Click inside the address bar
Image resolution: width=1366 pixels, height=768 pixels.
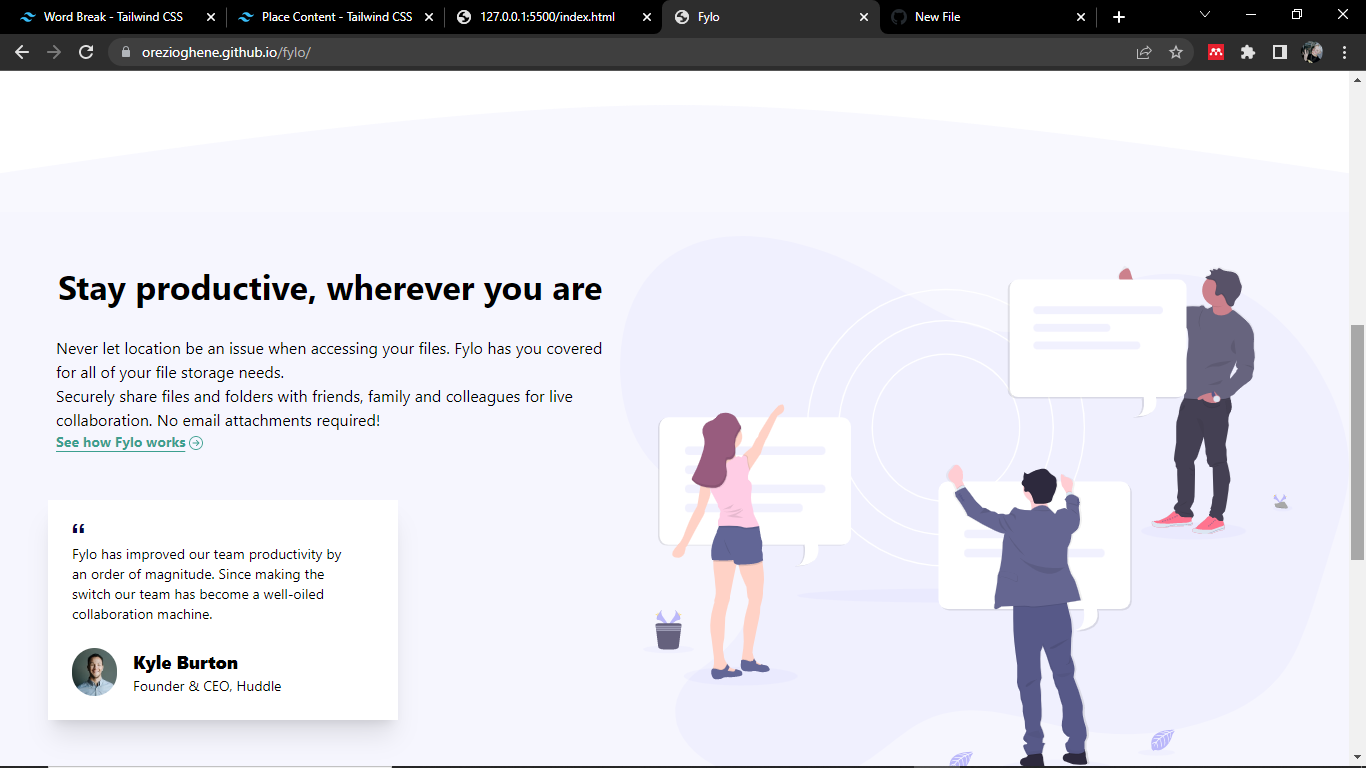pyautogui.click(x=400, y=51)
